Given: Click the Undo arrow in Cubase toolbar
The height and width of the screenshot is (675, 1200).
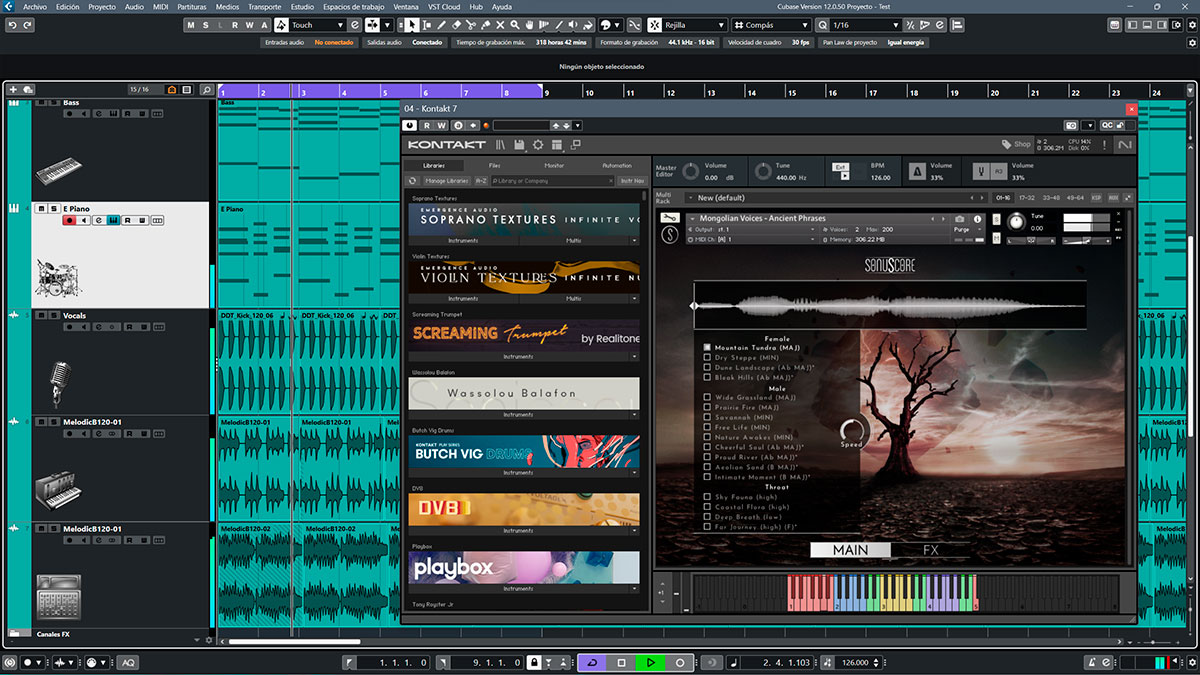Looking at the screenshot, I should [11, 25].
